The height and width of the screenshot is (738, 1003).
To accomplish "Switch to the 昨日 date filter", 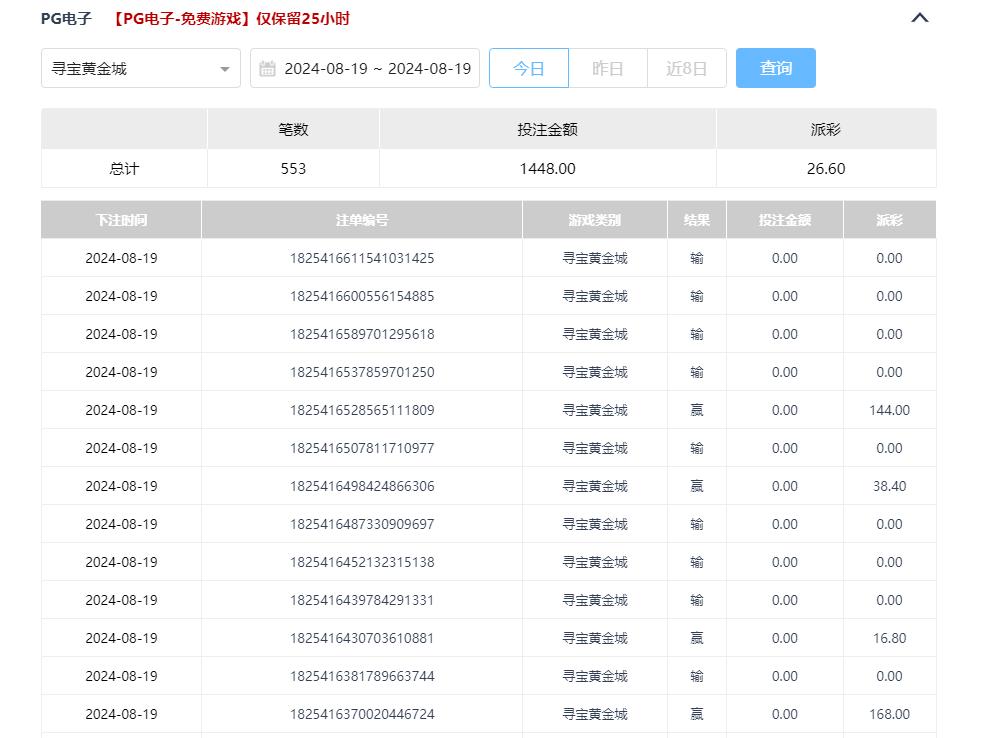I will (x=607, y=69).
